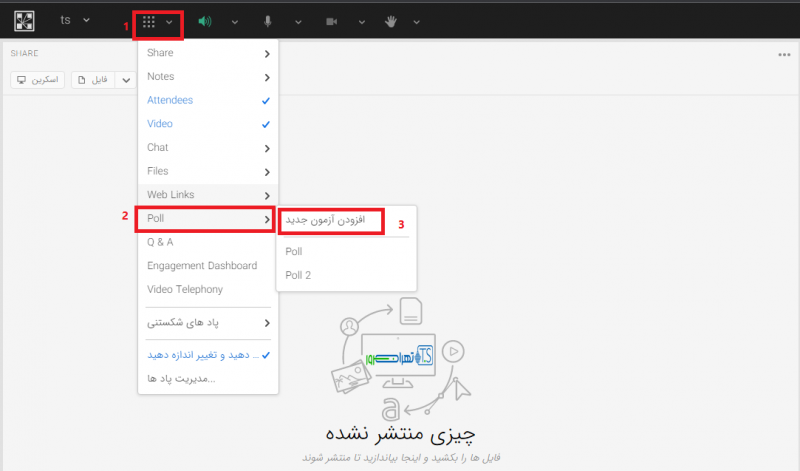Turn on the webcam camera icon
Screen dimensions: 800x471
pos(331,21)
